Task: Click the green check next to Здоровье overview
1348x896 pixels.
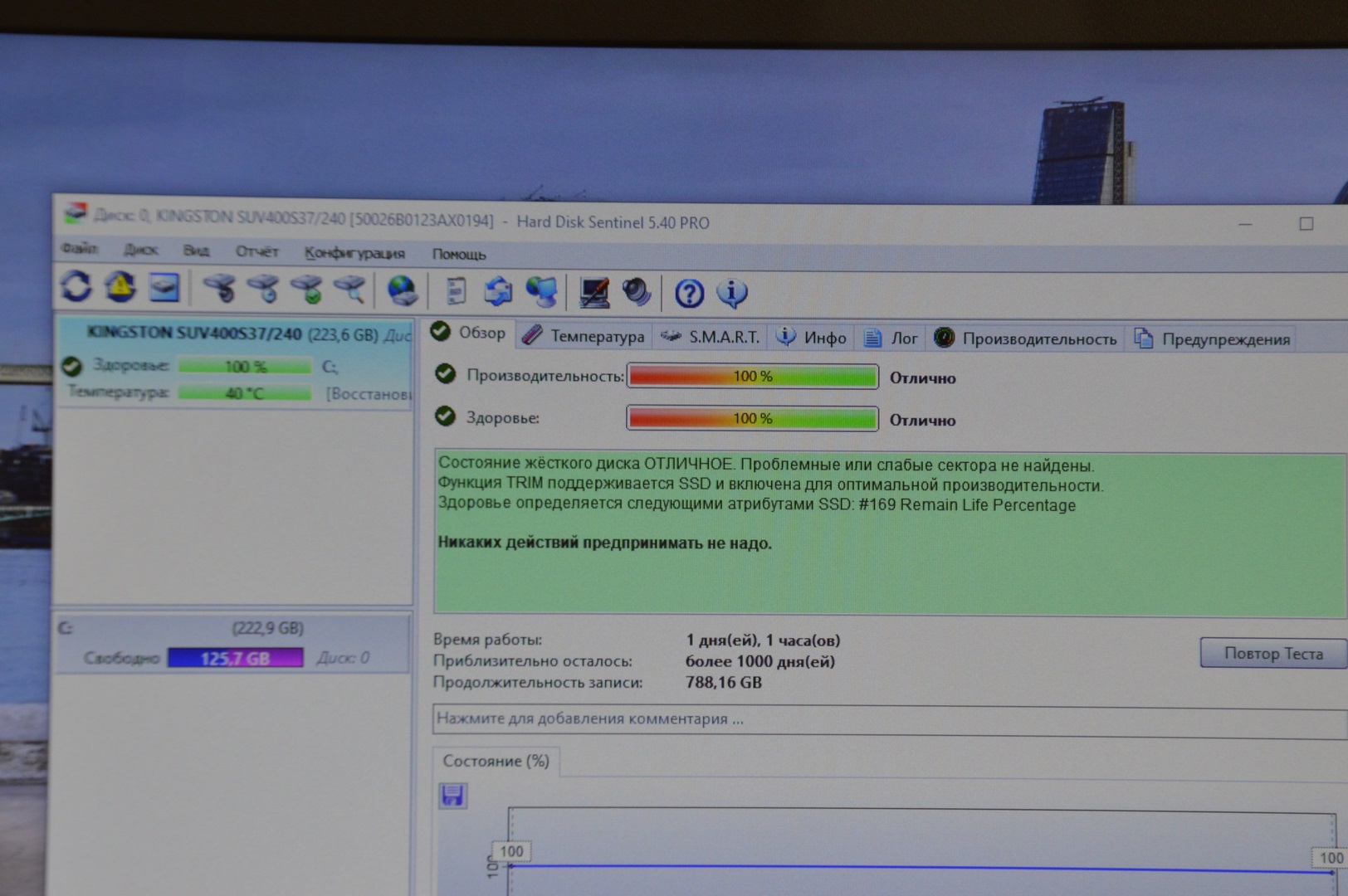Action: pos(446,416)
